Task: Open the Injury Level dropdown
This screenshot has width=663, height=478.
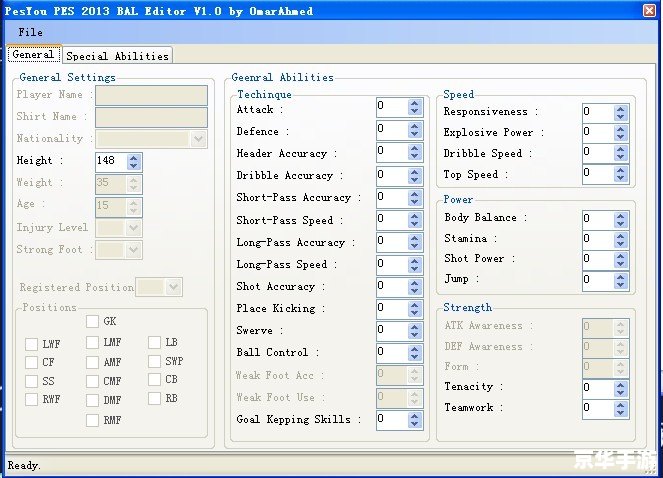Action: click(133, 228)
